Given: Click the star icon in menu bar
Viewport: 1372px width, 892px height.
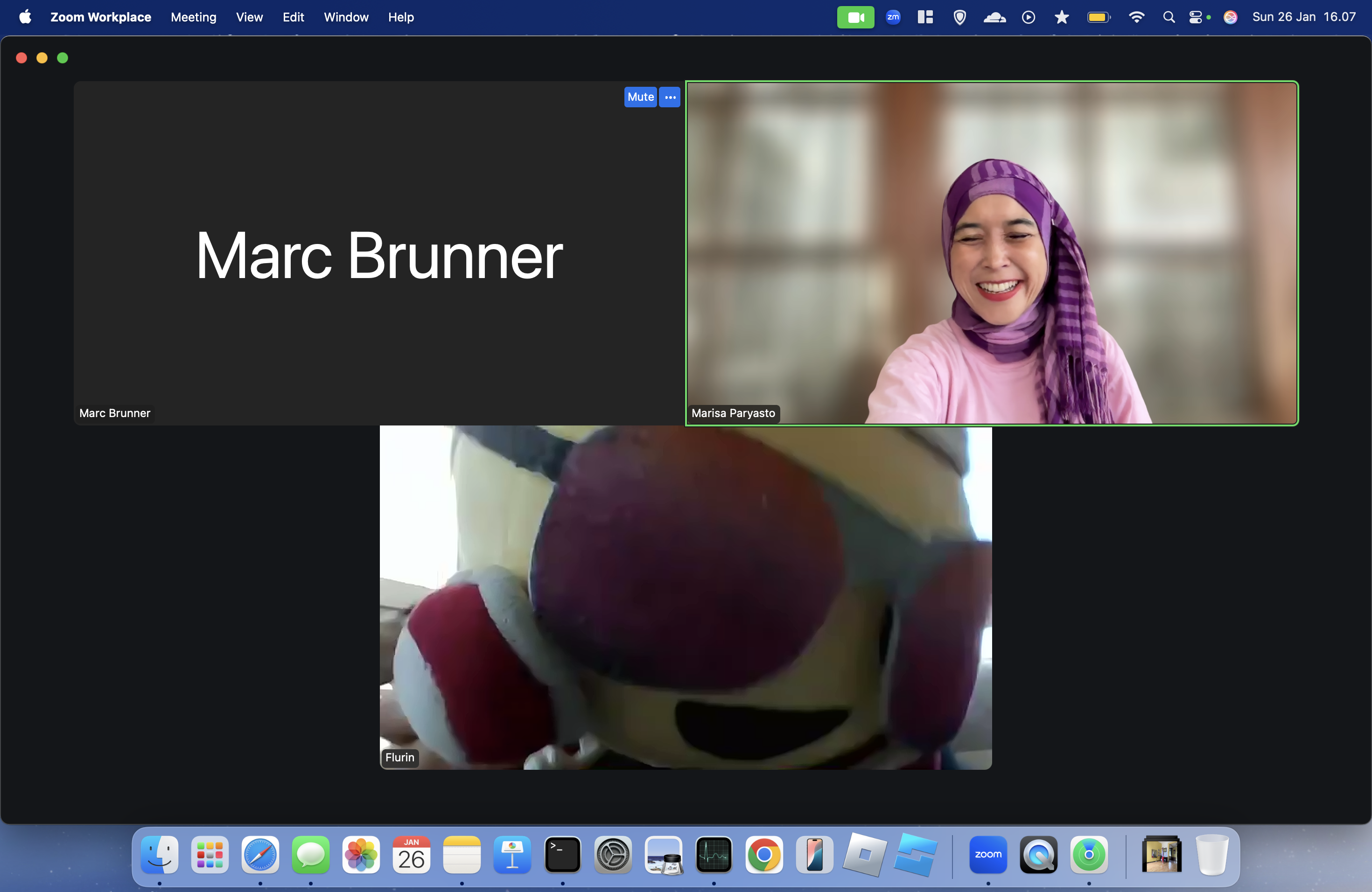Looking at the screenshot, I should (x=1062, y=17).
